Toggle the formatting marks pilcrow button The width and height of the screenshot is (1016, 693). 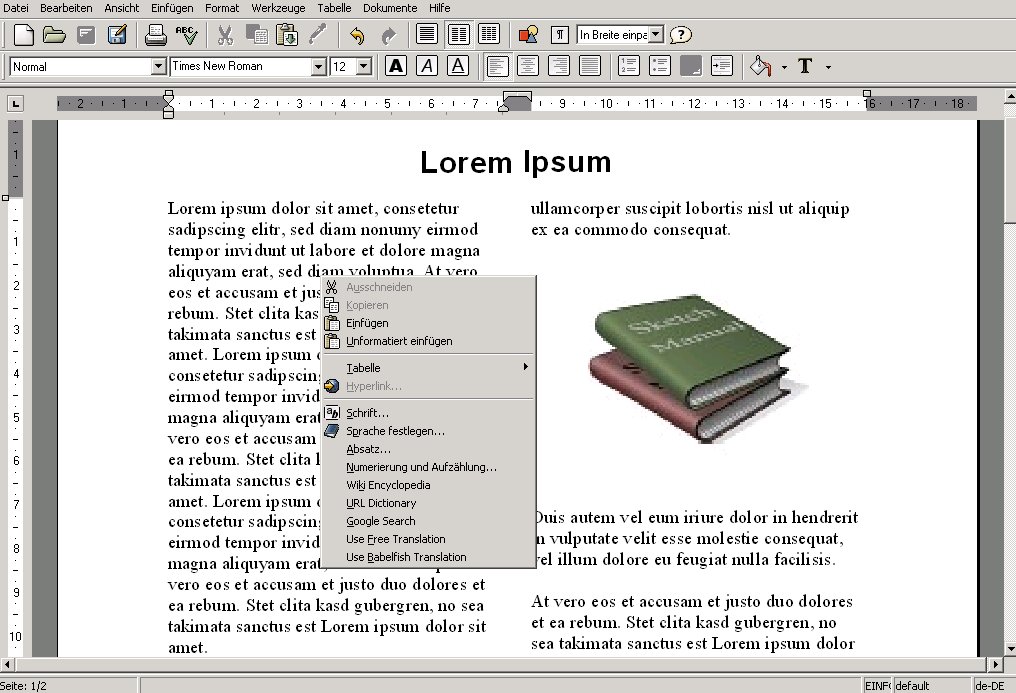tap(560, 35)
